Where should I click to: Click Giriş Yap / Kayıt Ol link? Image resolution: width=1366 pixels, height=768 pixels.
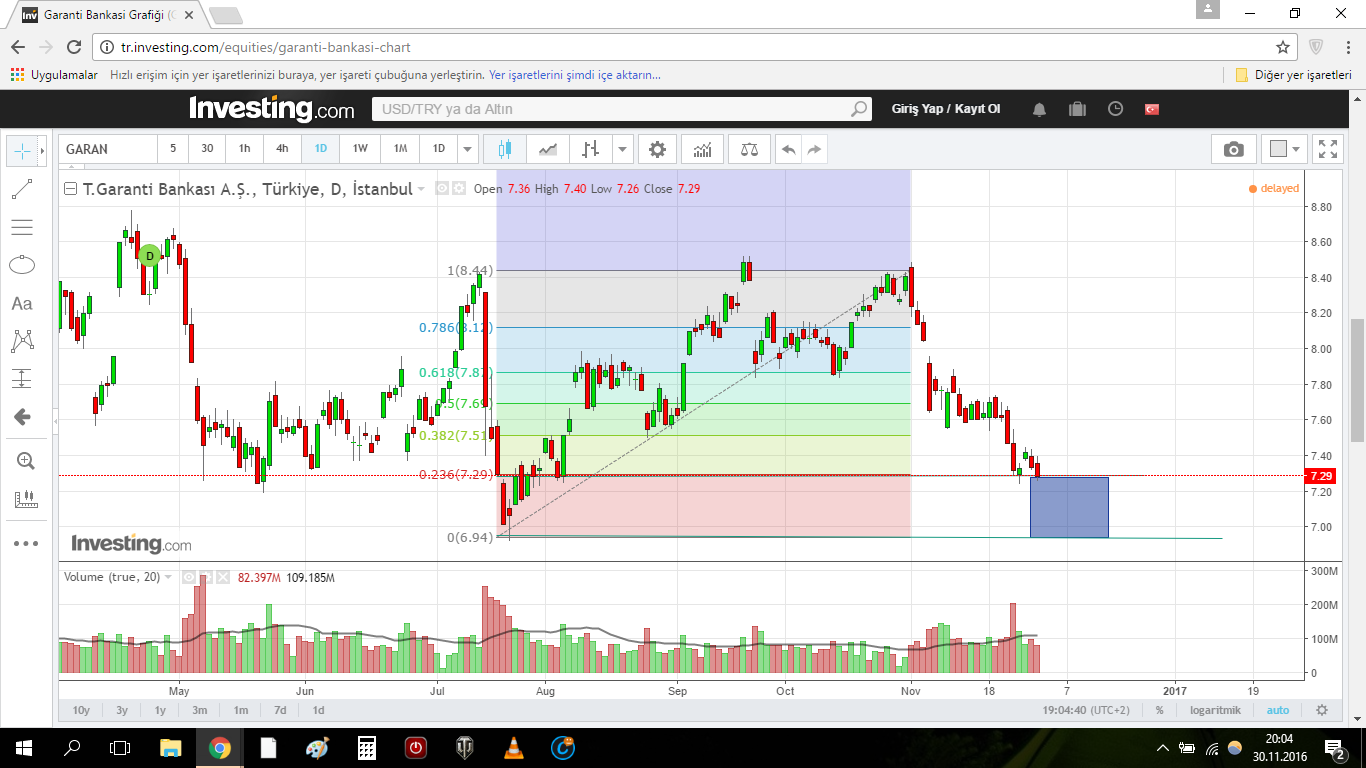tap(946, 109)
